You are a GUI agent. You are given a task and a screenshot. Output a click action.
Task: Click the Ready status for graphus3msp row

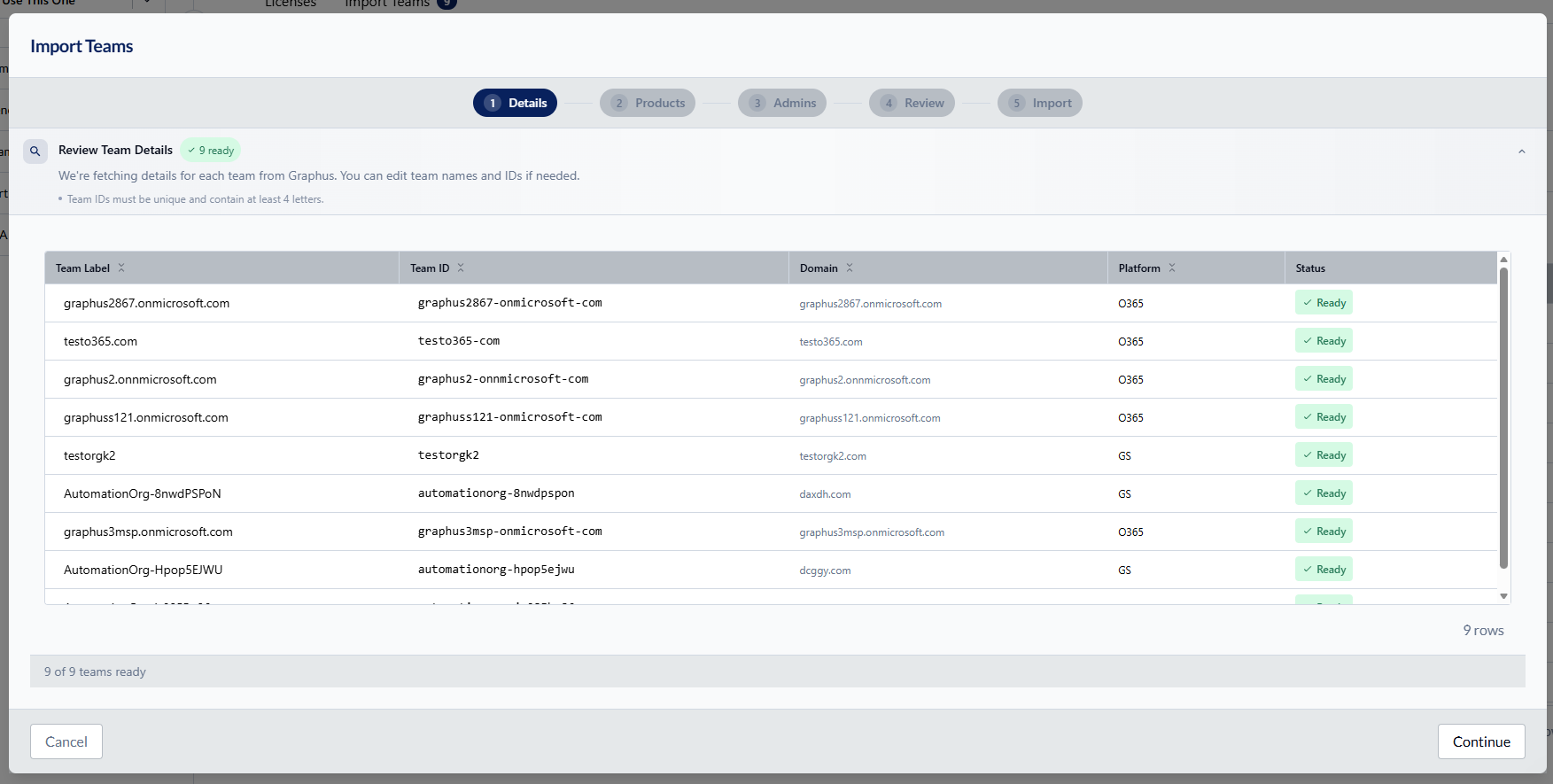[x=1324, y=532]
